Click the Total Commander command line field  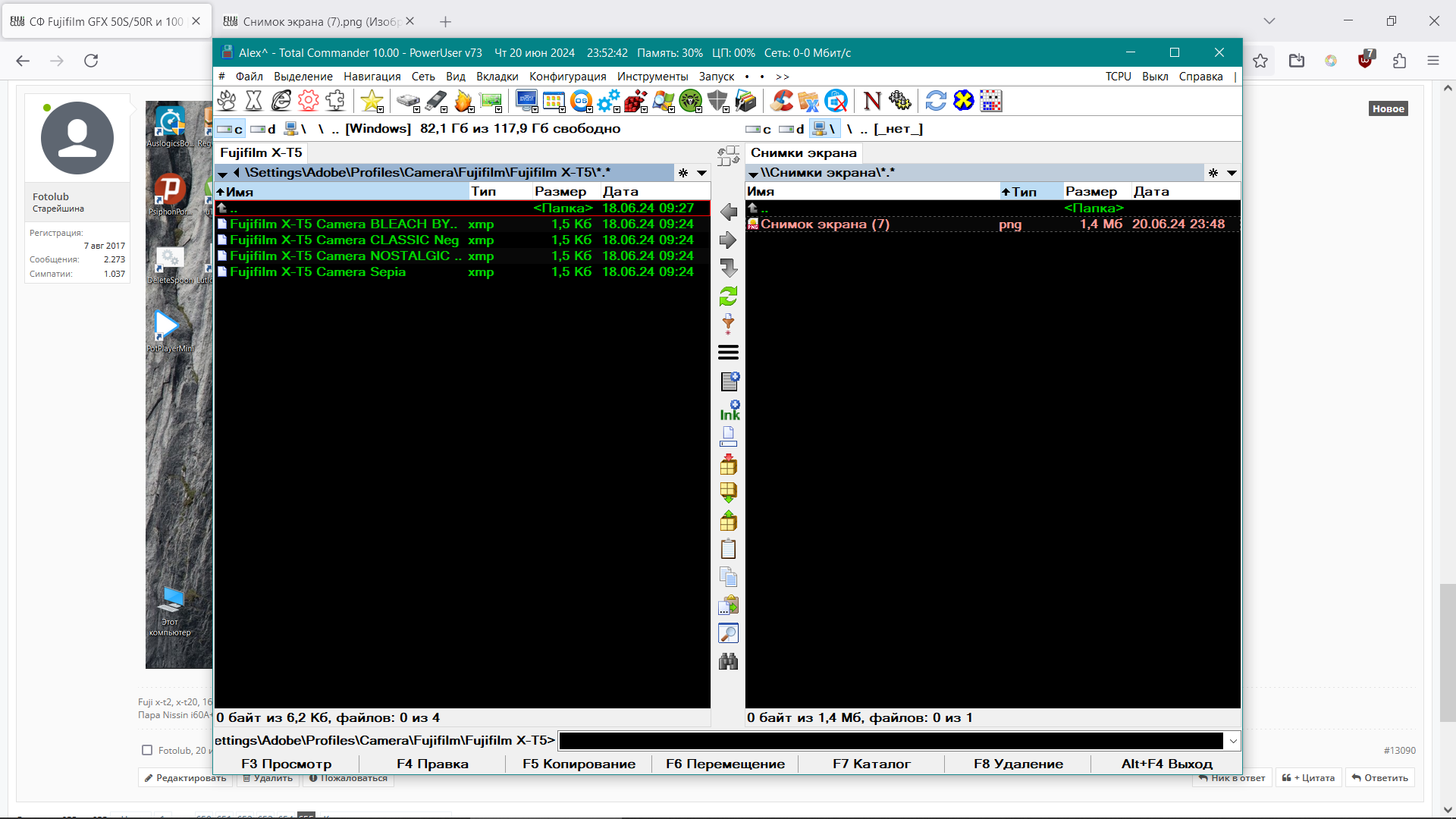pyautogui.click(x=891, y=741)
